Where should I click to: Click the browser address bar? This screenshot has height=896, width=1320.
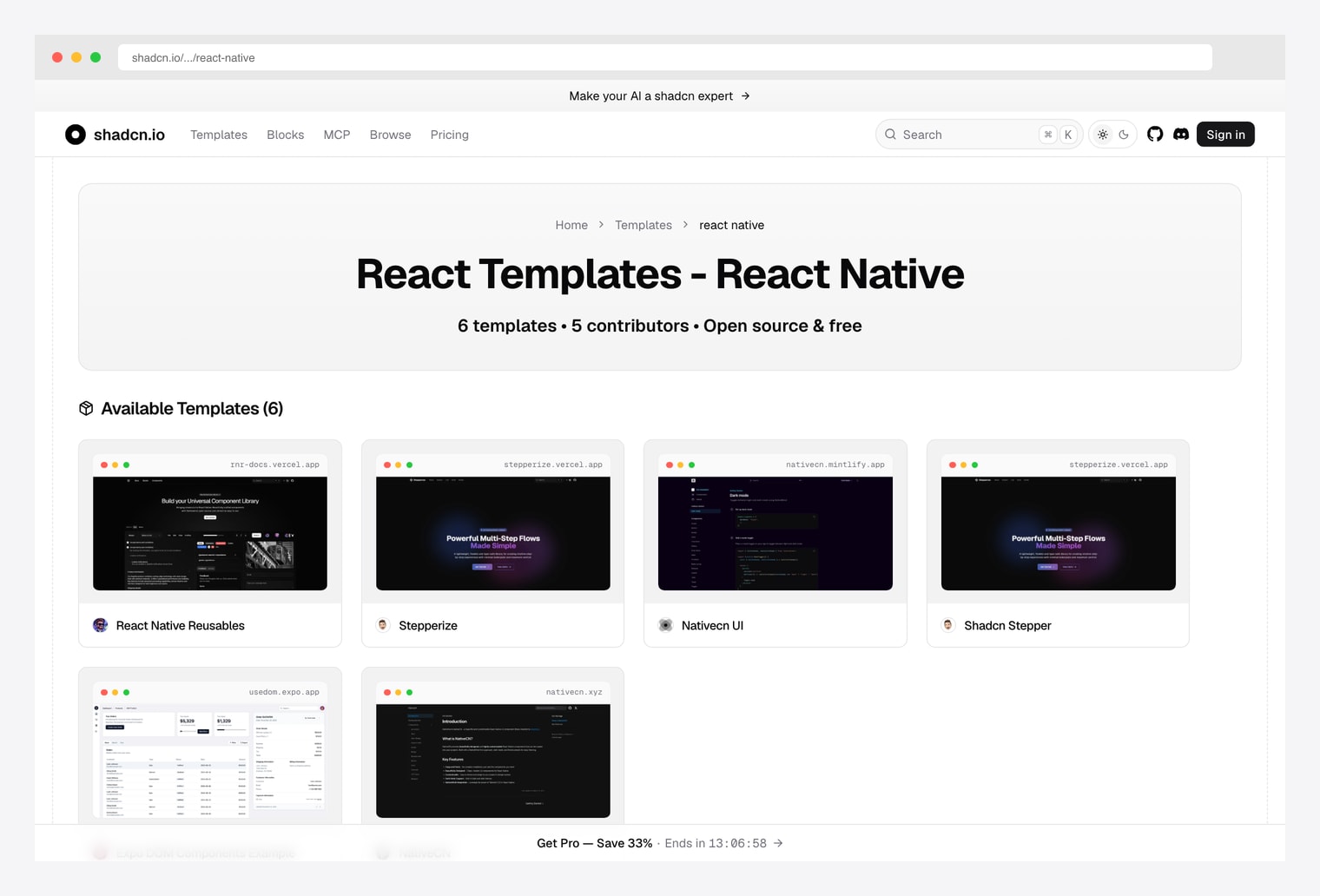[665, 57]
